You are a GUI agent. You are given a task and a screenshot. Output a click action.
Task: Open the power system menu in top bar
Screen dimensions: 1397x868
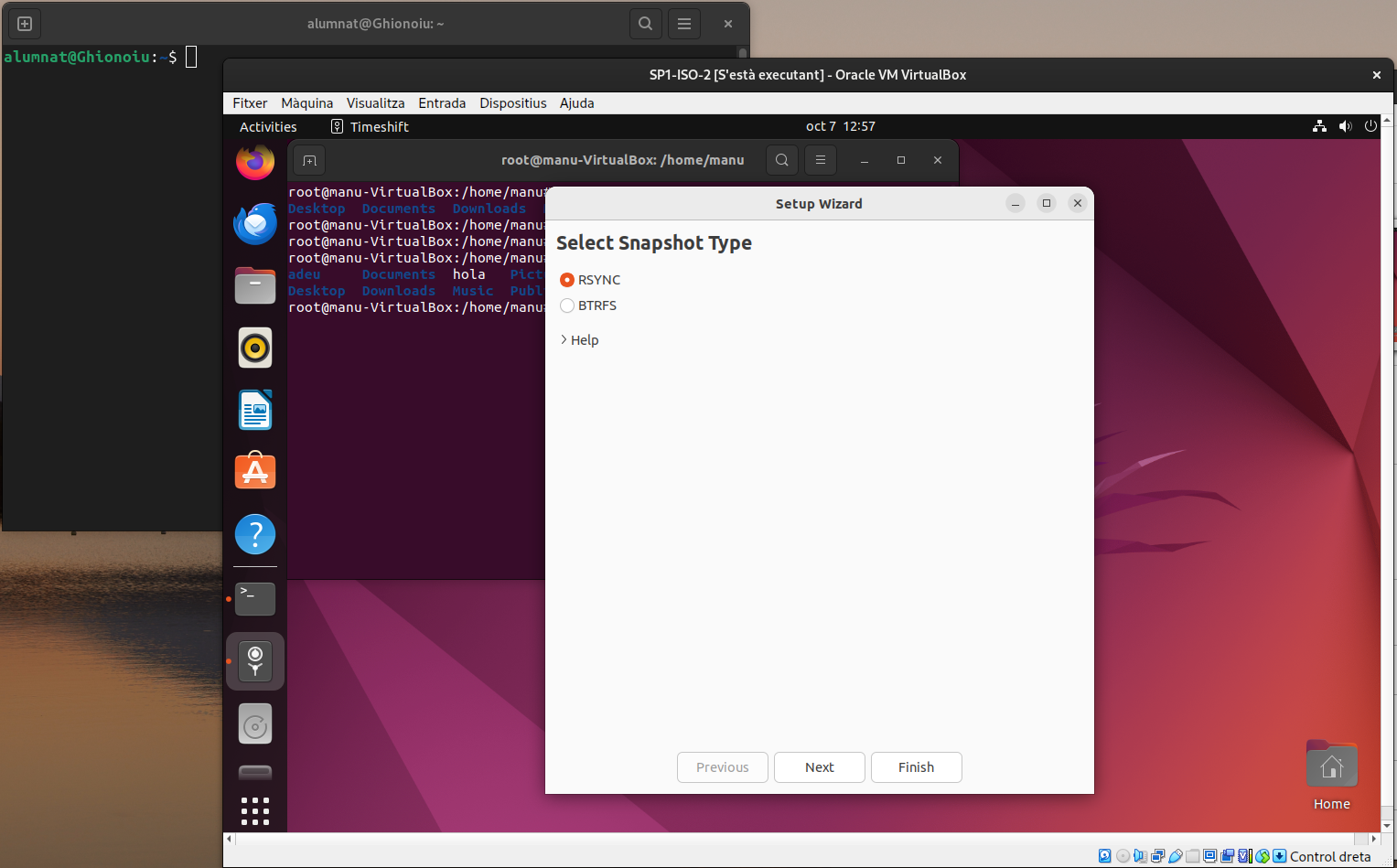1370,126
